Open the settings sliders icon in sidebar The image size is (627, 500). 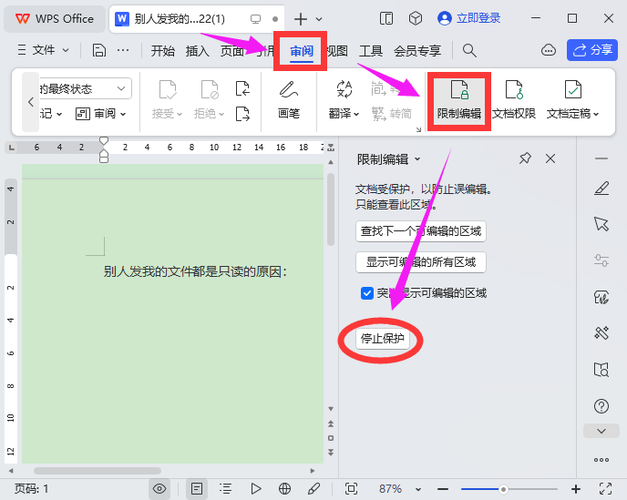point(601,260)
